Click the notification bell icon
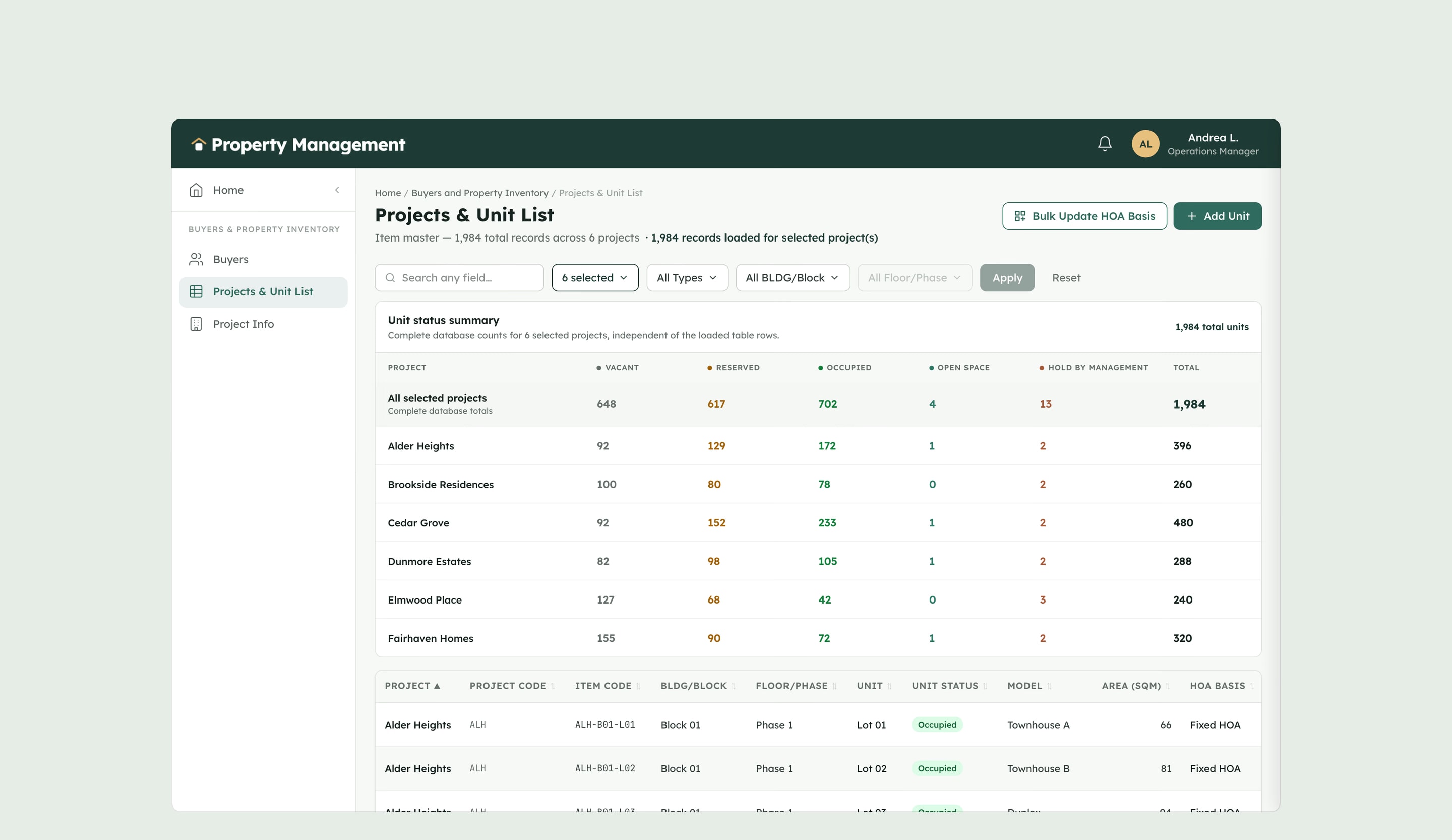The width and height of the screenshot is (1452, 840). 1105,144
